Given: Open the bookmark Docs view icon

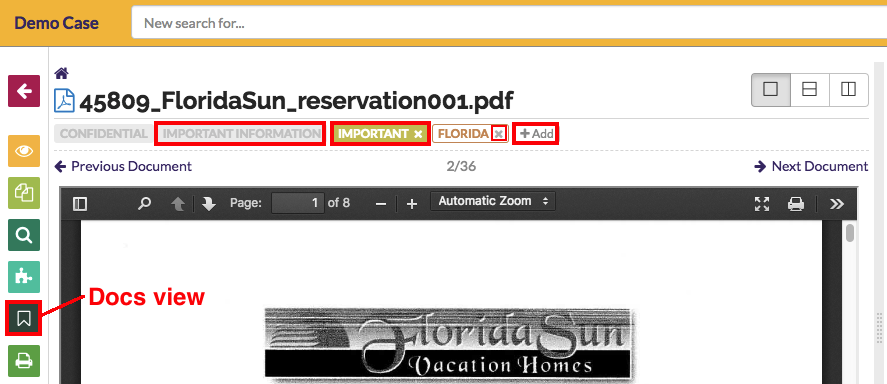Looking at the screenshot, I should (x=24, y=319).
